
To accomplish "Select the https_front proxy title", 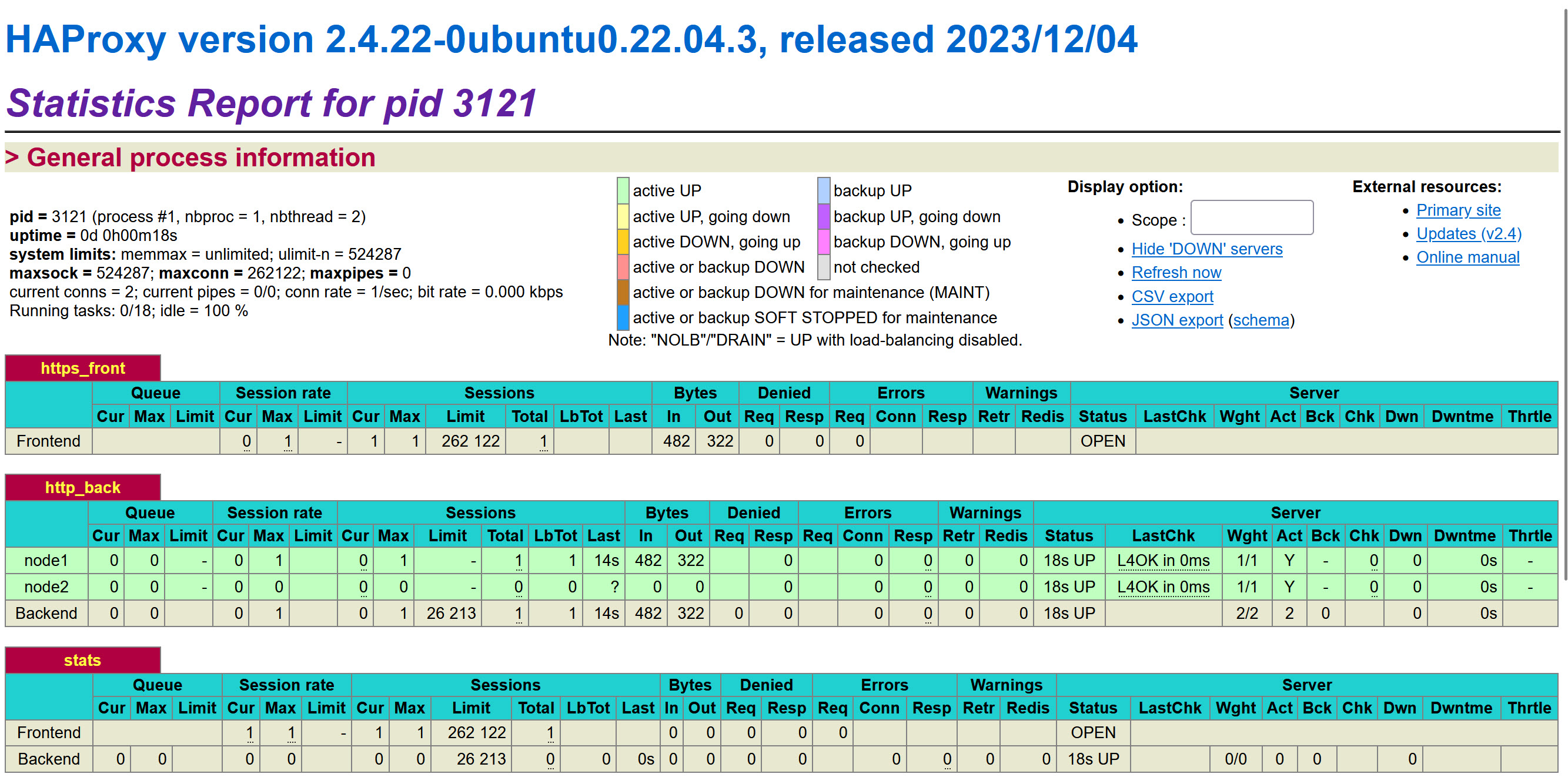I will coord(83,368).
